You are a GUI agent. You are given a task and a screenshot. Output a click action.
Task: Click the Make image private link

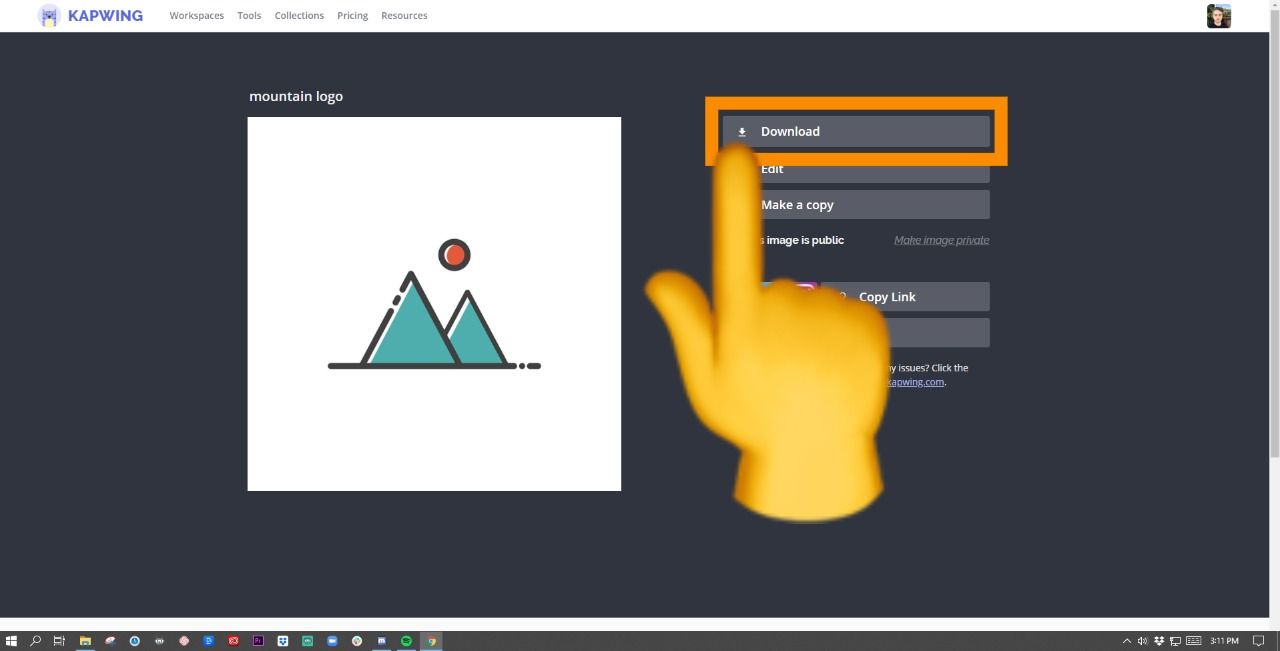(941, 240)
